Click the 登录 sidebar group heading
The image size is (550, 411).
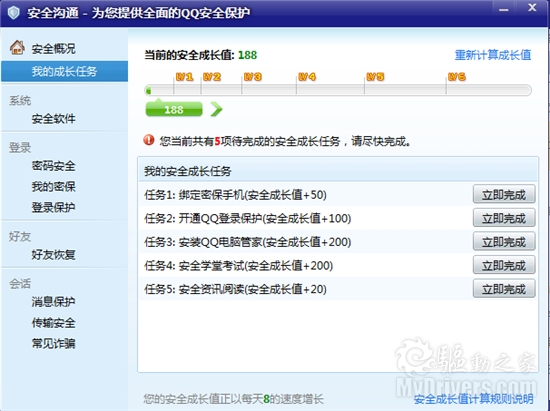20,148
